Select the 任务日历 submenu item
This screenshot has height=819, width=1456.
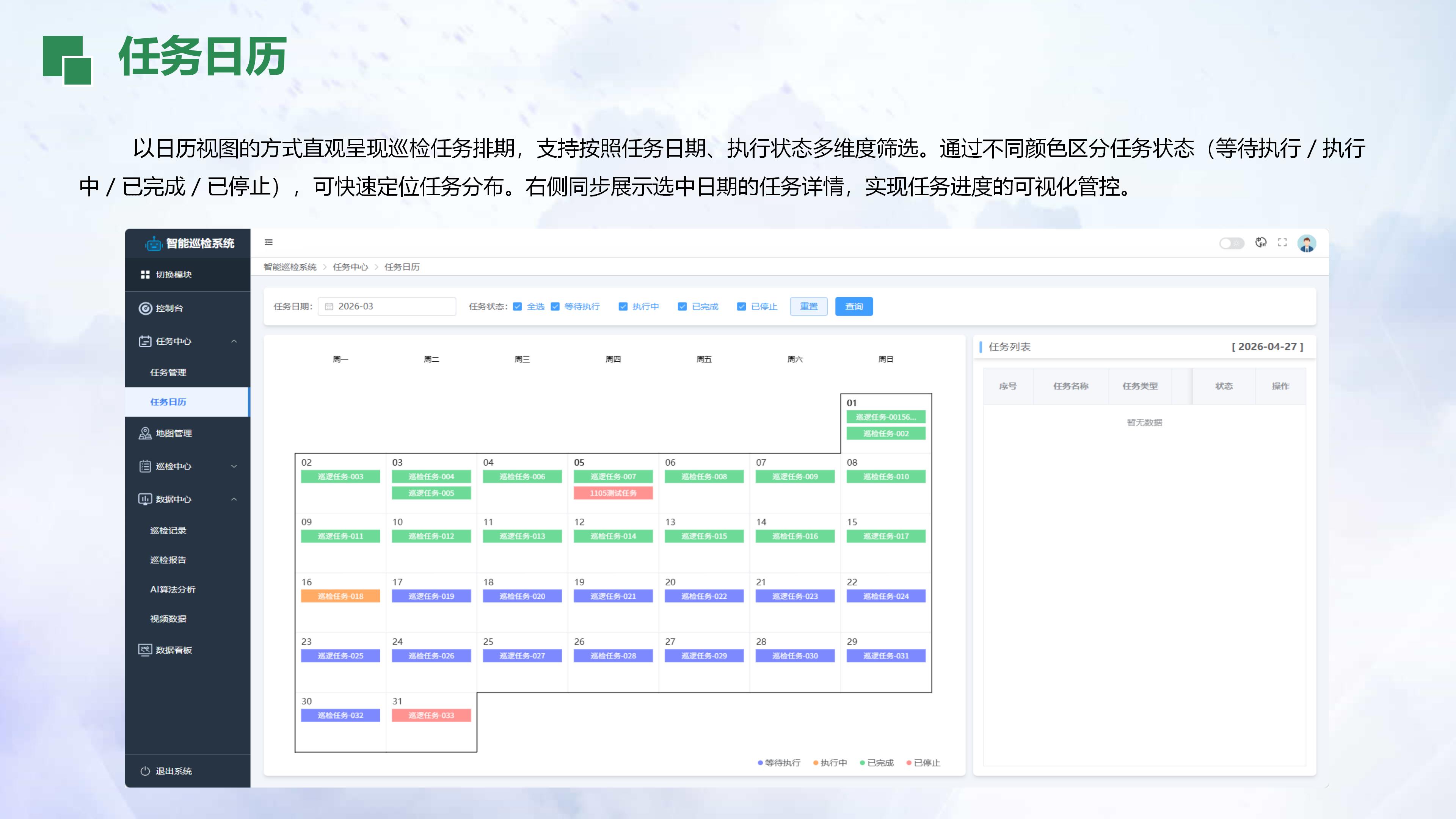(x=187, y=402)
